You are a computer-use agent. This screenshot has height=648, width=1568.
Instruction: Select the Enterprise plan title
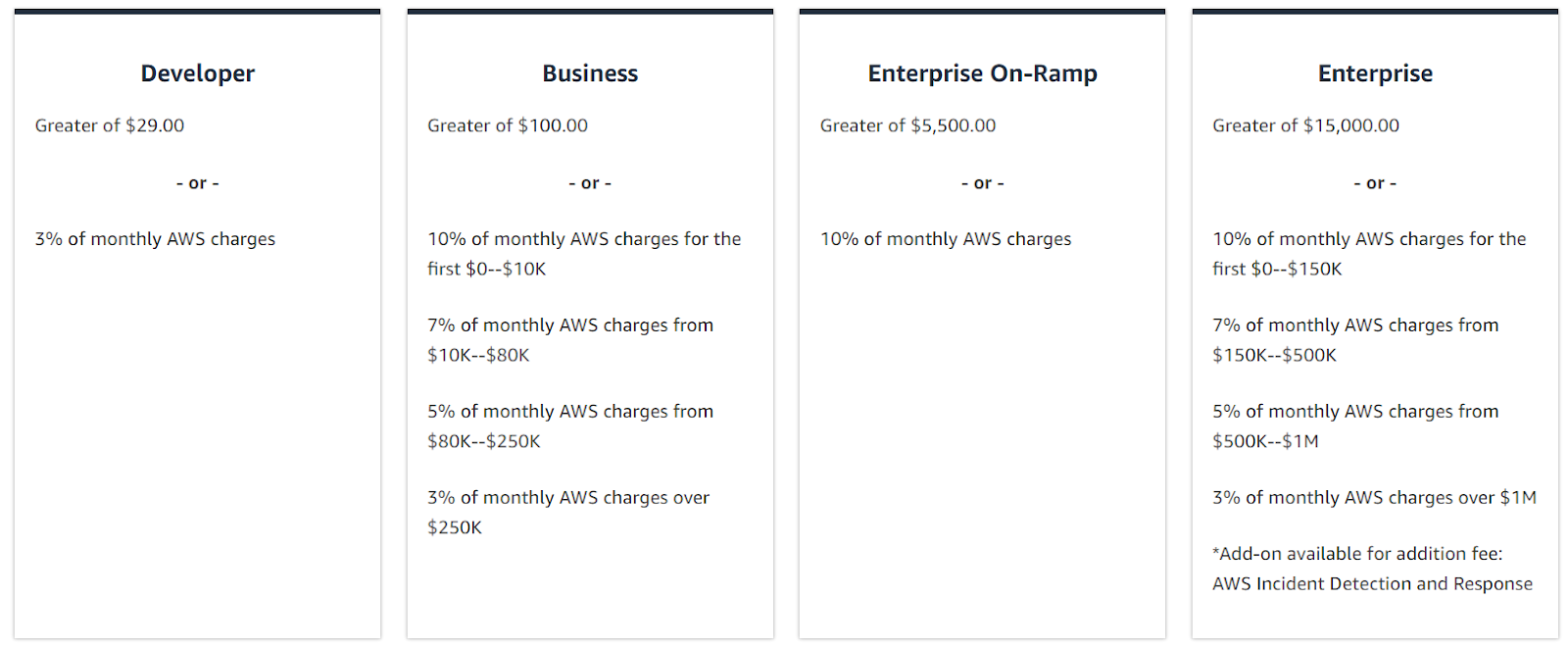pyautogui.click(x=1375, y=74)
